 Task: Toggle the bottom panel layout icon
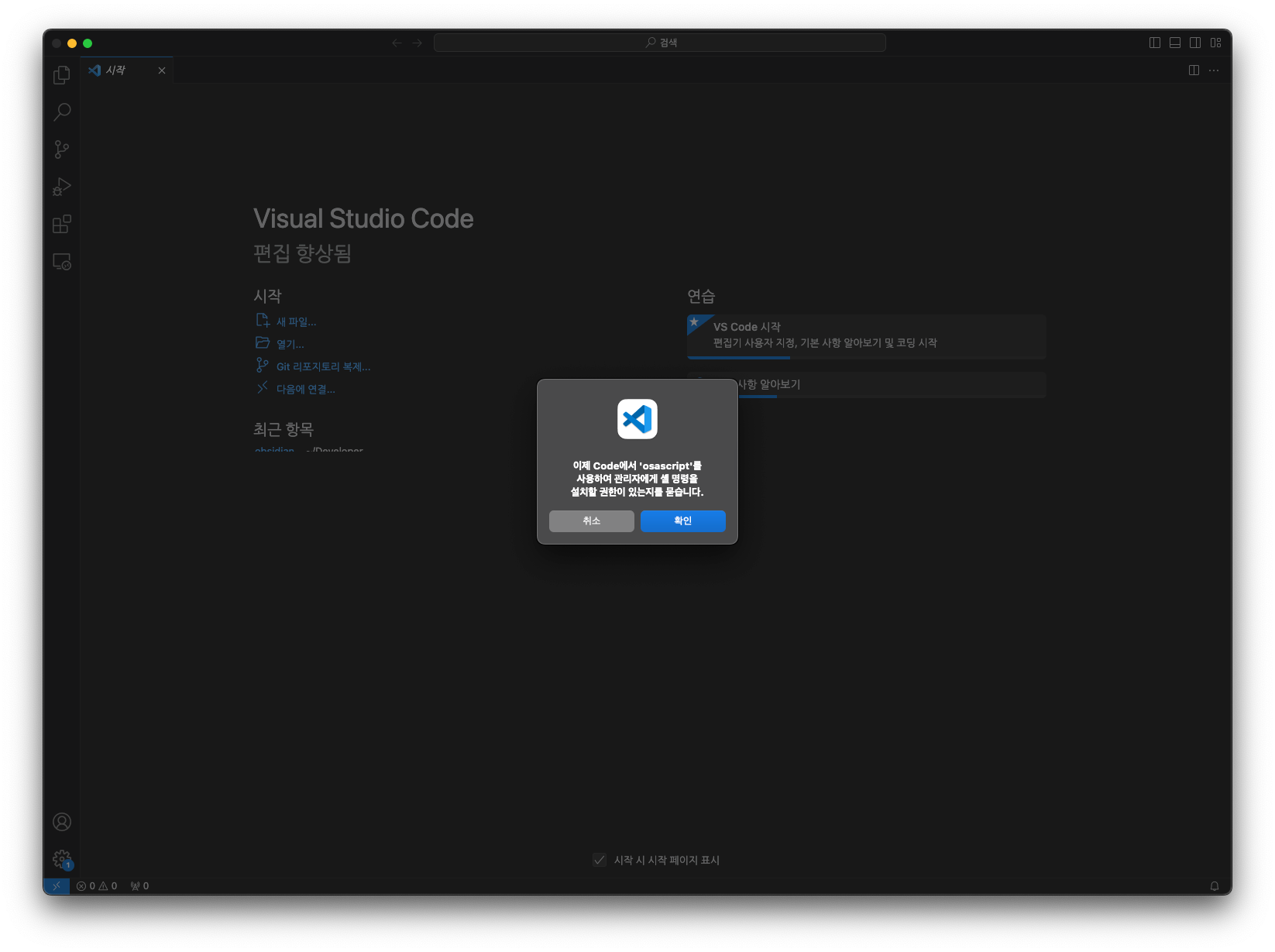click(1175, 43)
